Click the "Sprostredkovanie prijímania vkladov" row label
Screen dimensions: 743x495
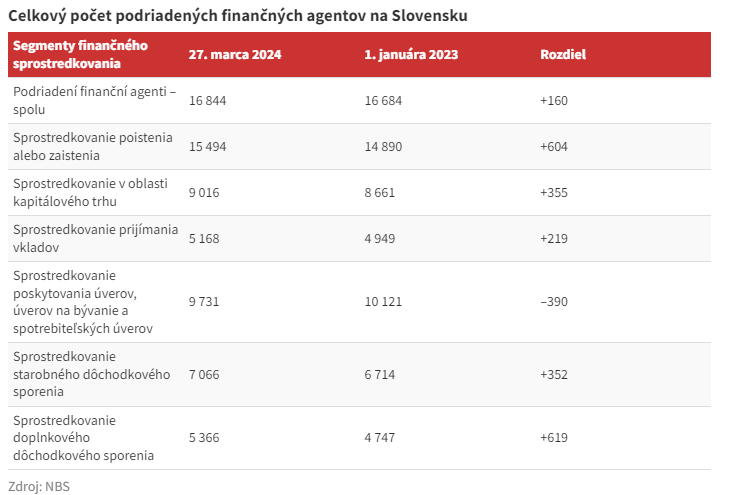click(93, 238)
